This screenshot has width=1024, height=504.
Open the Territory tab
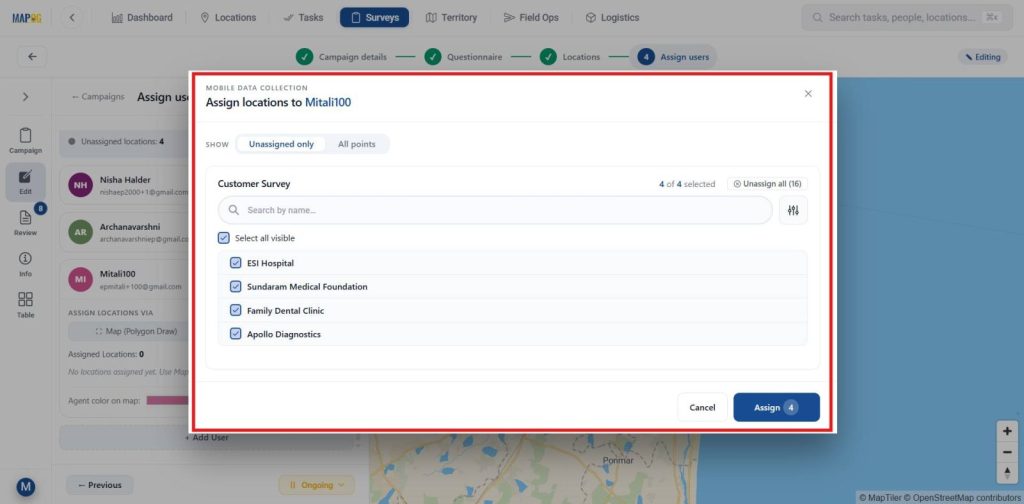451,18
